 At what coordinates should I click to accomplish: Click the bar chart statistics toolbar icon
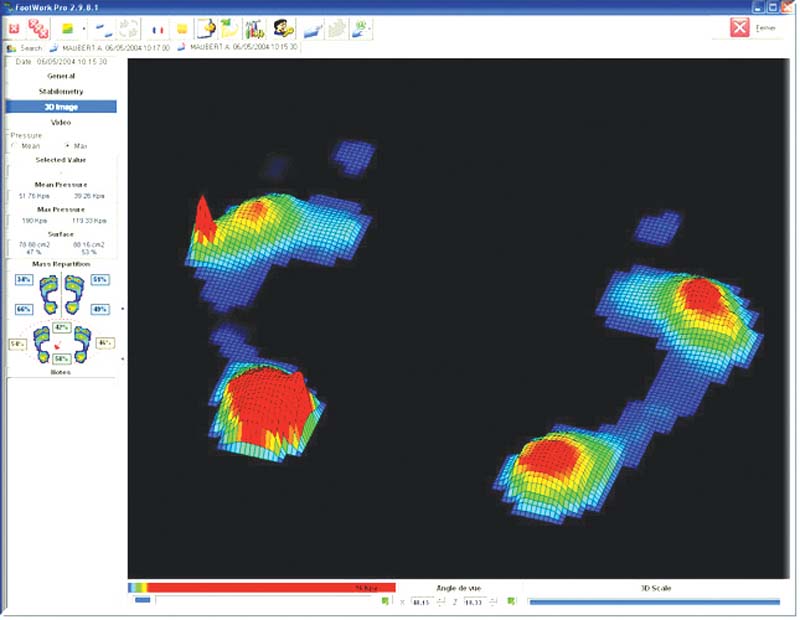click(x=255, y=29)
